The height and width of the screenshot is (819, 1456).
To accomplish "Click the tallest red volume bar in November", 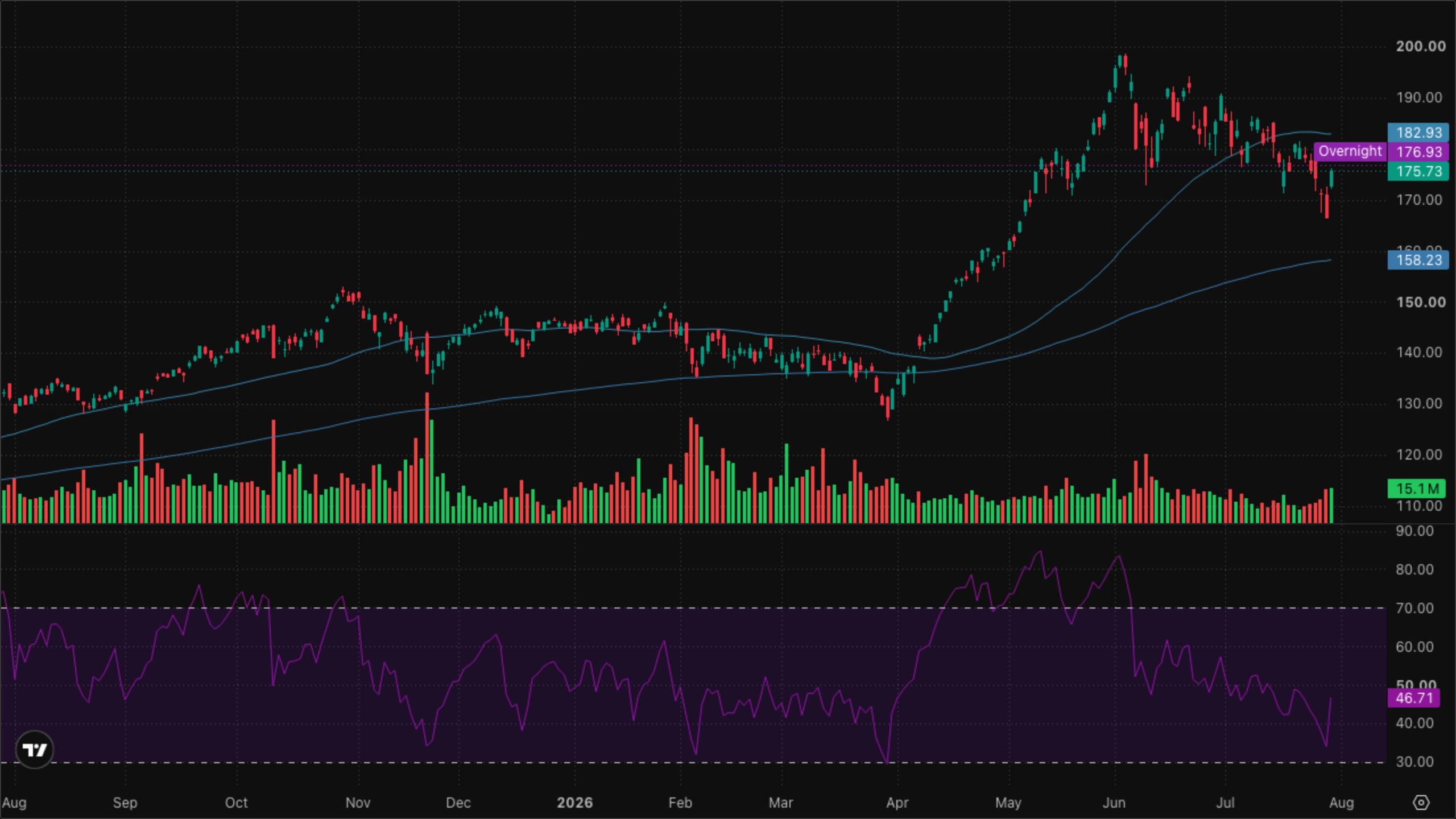I will 427,457.
